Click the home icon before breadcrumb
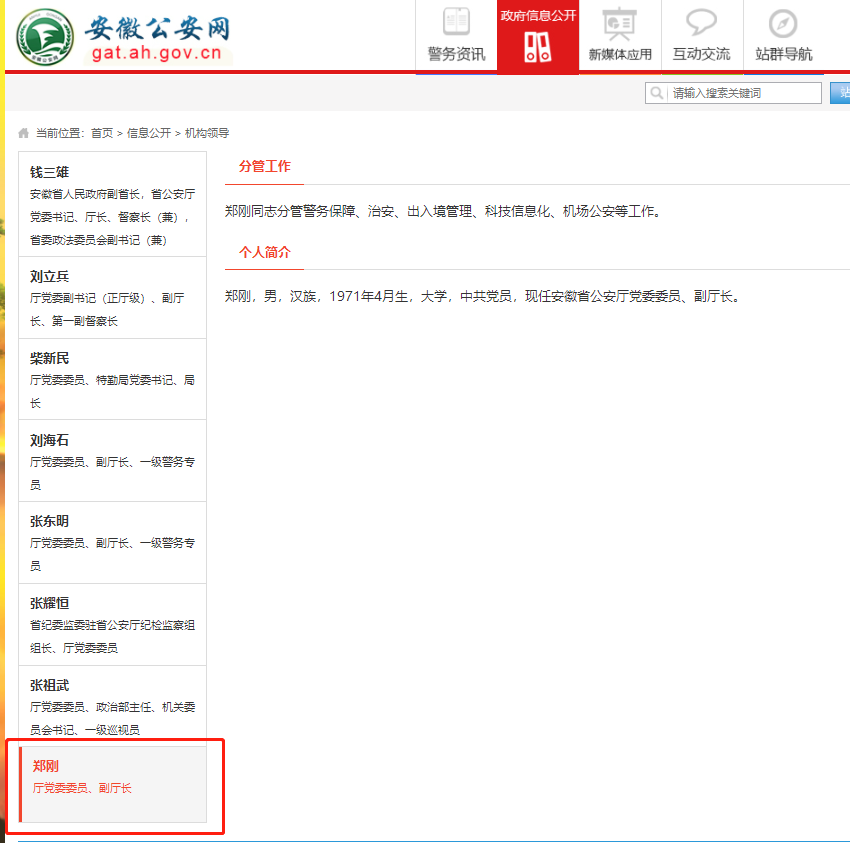 click(x=22, y=131)
